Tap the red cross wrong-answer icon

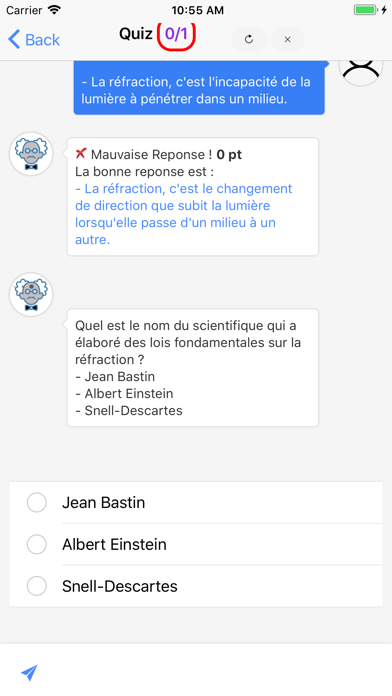[81, 154]
